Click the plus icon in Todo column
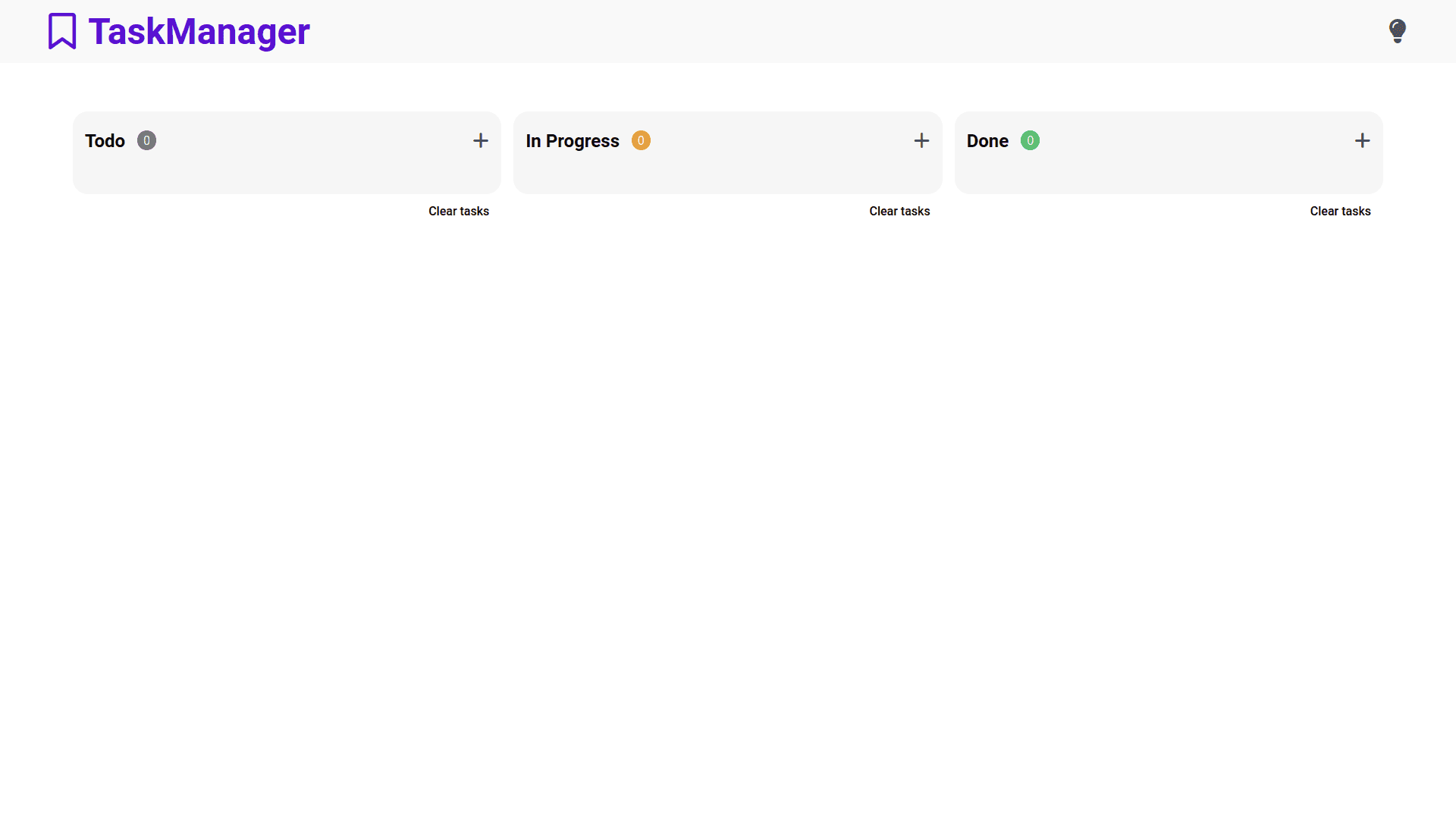 [x=481, y=140]
